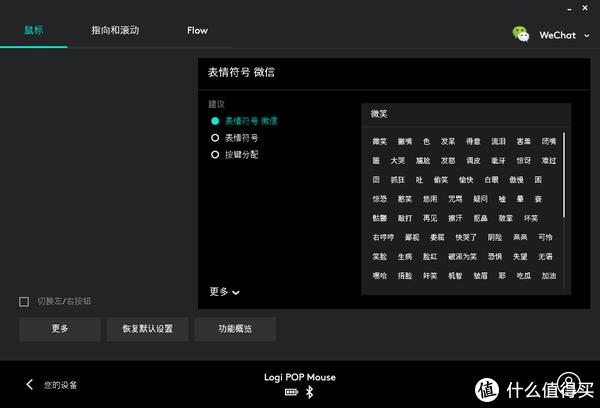Select the 表情符号 radio option
600x408 pixels.
click(215, 138)
